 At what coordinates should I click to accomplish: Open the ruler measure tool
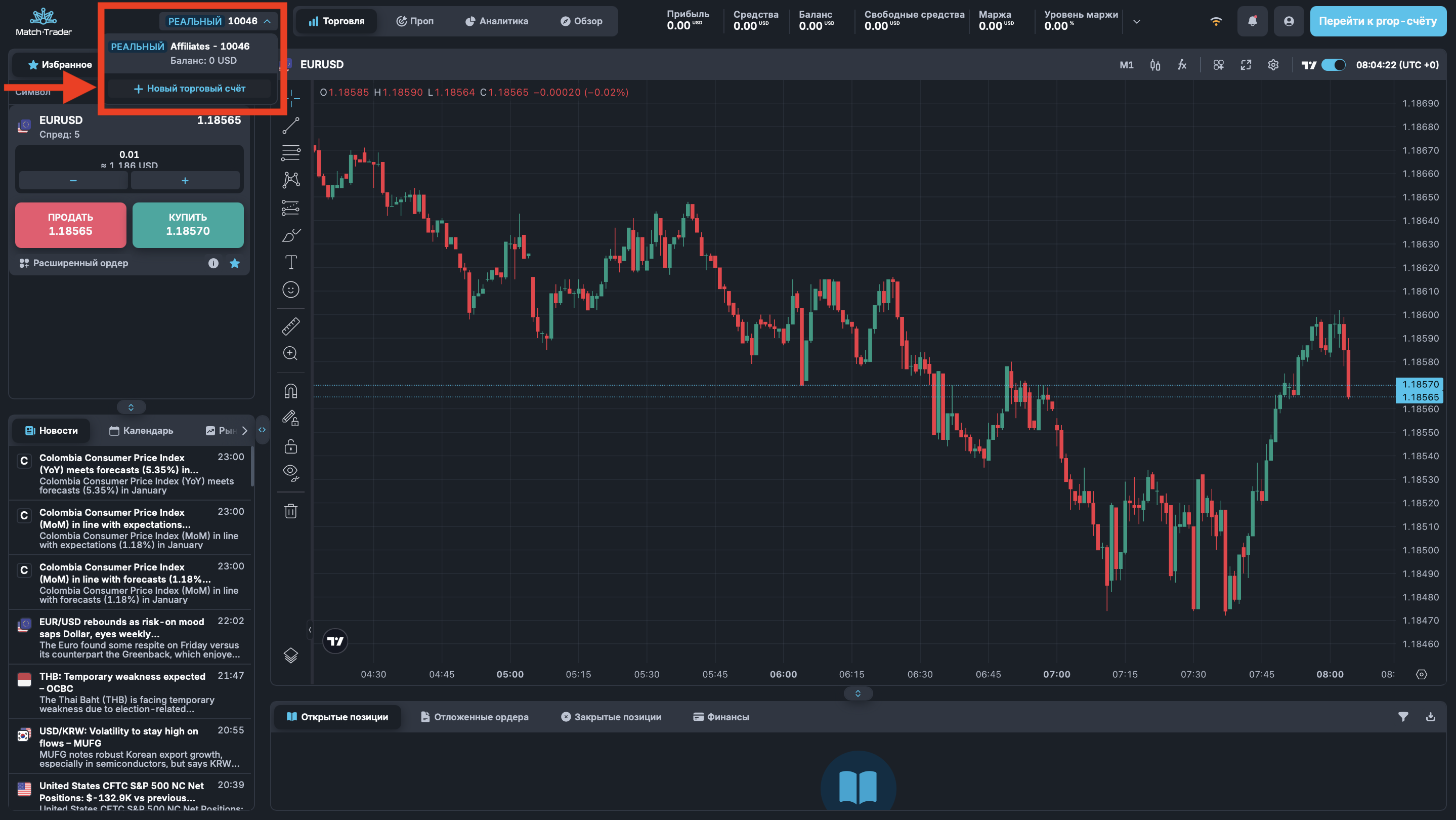(x=290, y=326)
